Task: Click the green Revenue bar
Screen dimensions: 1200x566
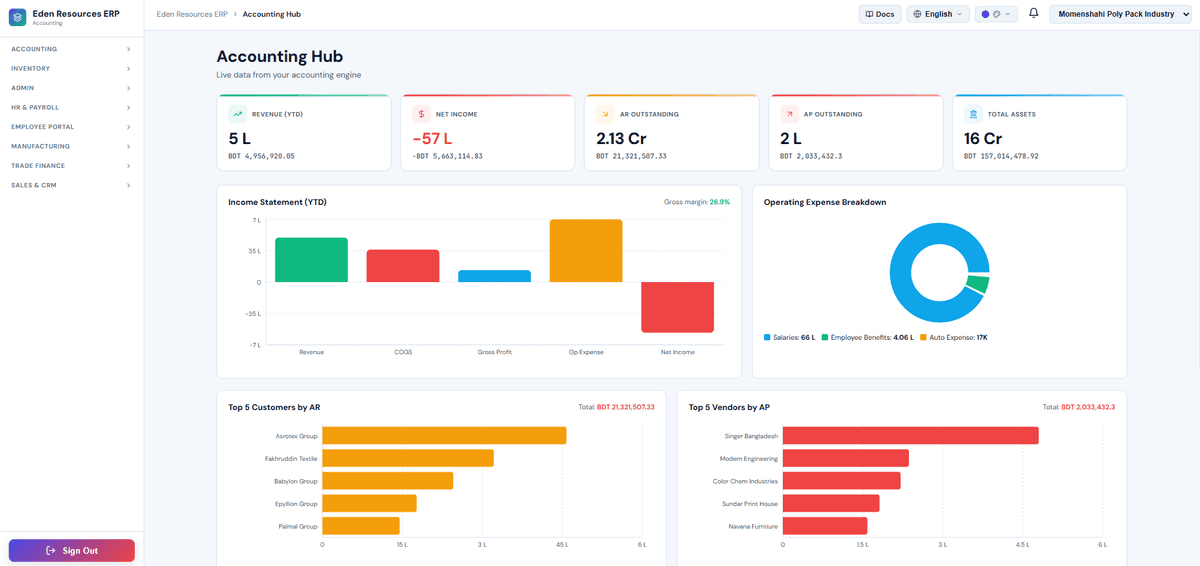Action: pos(311,260)
